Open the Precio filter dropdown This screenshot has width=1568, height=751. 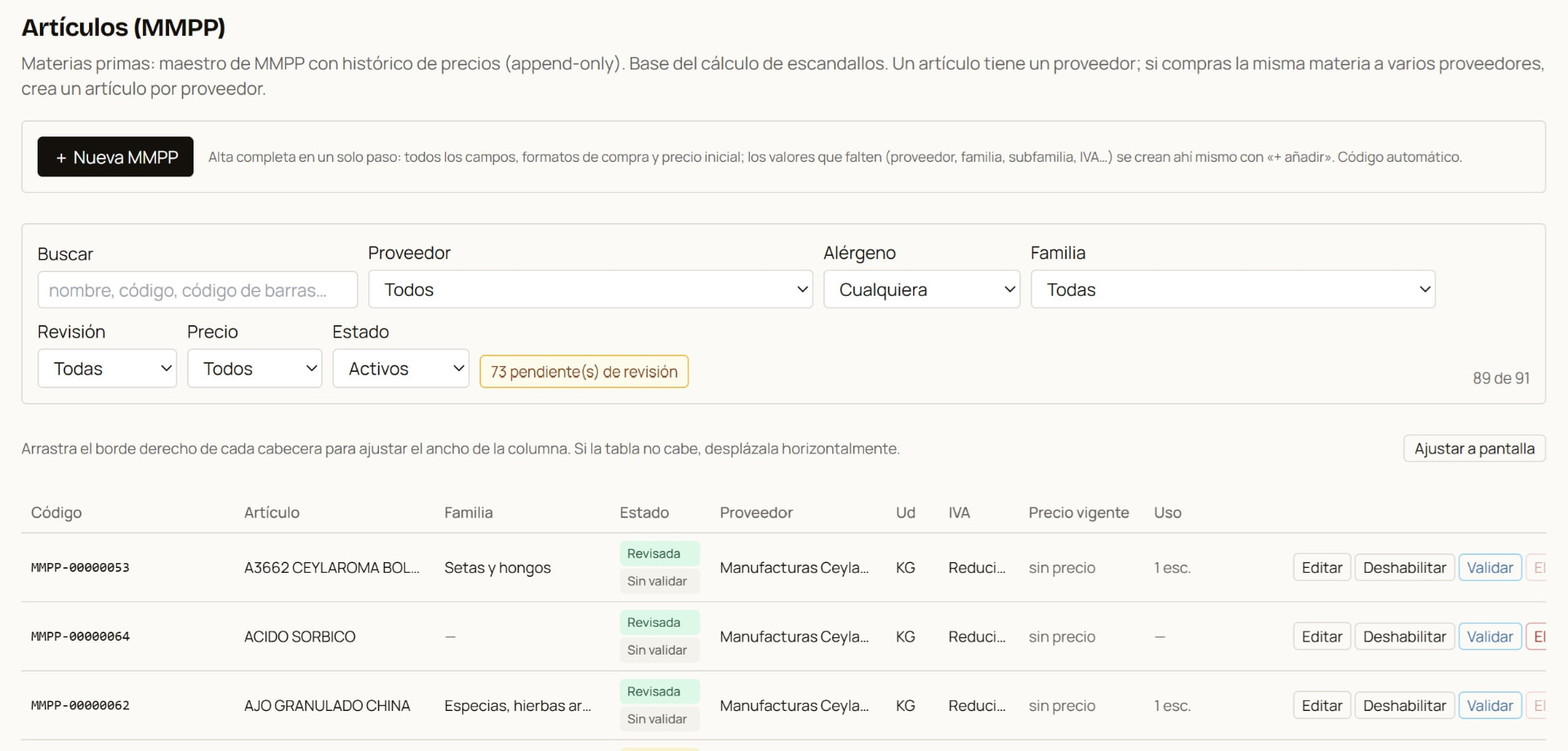[x=255, y=369]
